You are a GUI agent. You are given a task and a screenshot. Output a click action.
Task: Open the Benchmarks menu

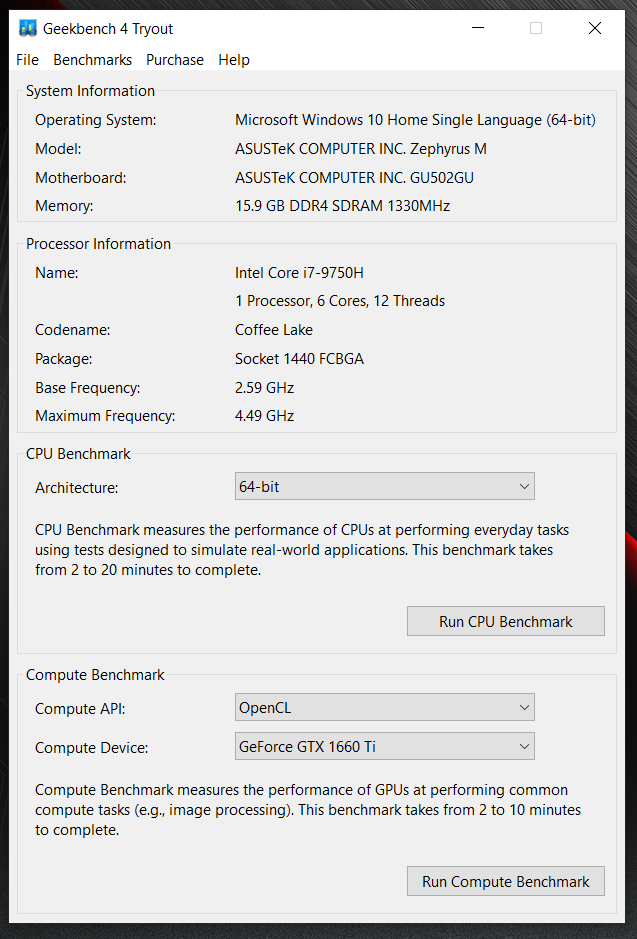pyautogui.click(x=93, y=60)
